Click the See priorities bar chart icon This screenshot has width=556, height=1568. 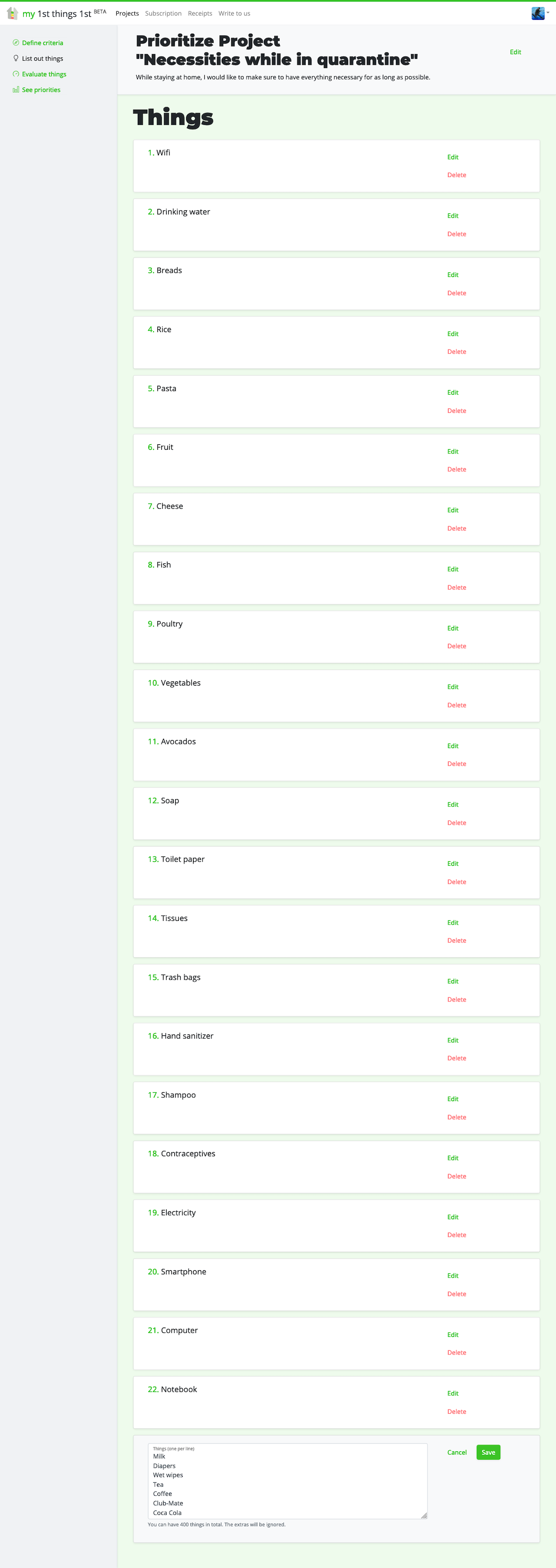point(16,89)
